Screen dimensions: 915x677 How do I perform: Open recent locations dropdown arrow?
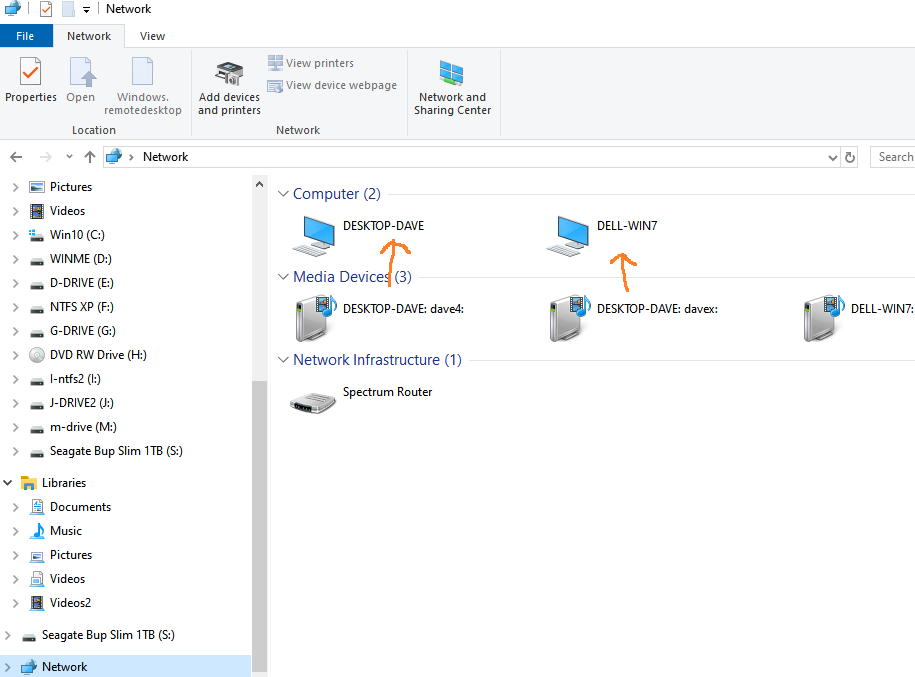tap(69, 157)
